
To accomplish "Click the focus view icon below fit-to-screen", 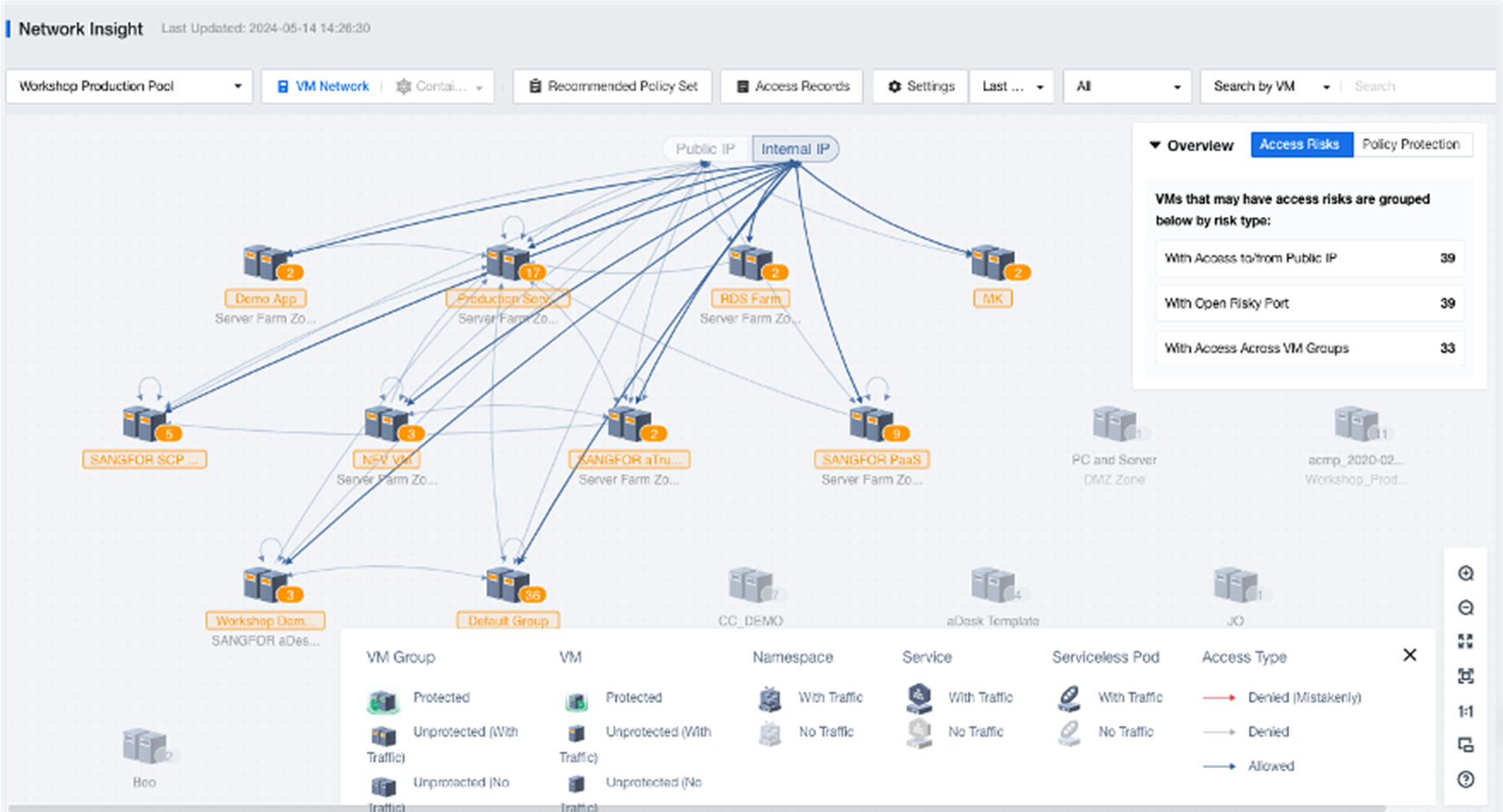I will 1466,676.
